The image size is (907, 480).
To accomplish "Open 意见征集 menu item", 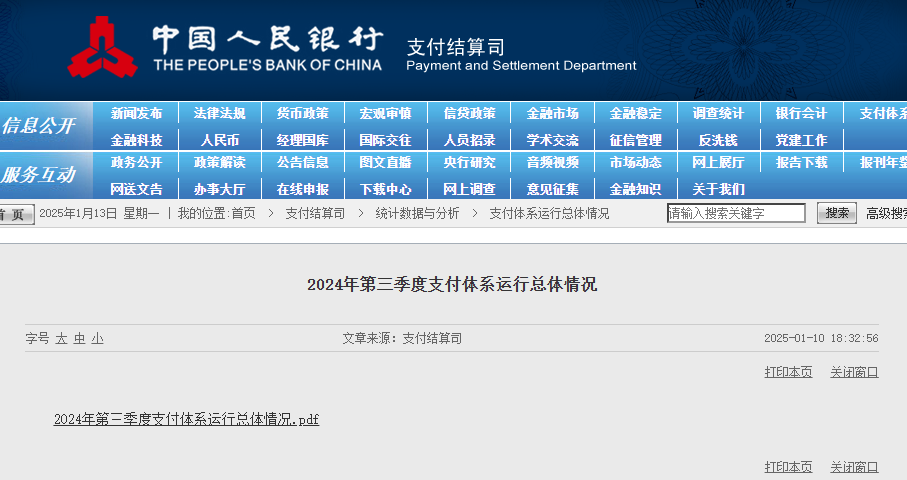I will point(552,189).
